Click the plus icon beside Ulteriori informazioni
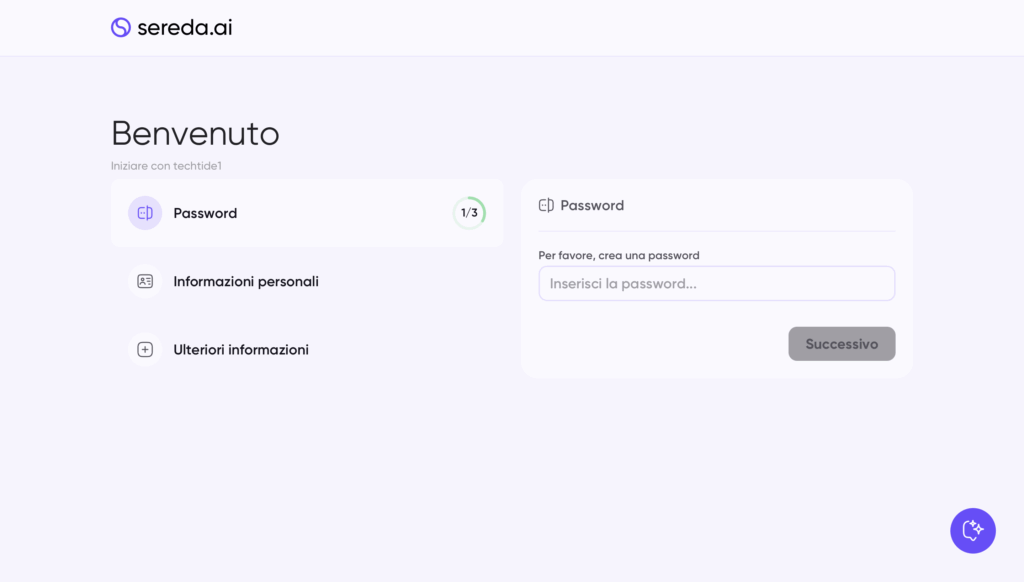Viewport: 1024px width, 582px height. coord(145,350)
